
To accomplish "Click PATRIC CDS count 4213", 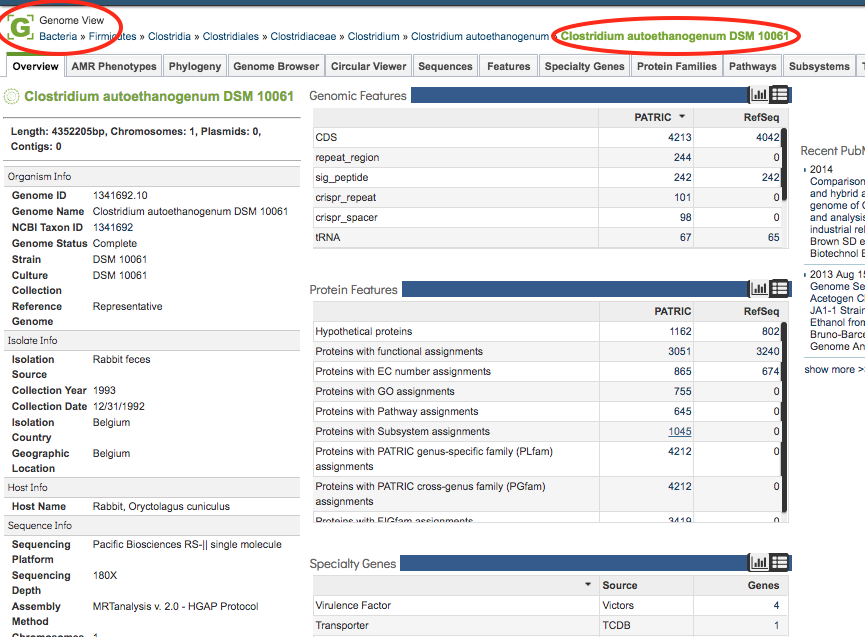I will 680,137.
